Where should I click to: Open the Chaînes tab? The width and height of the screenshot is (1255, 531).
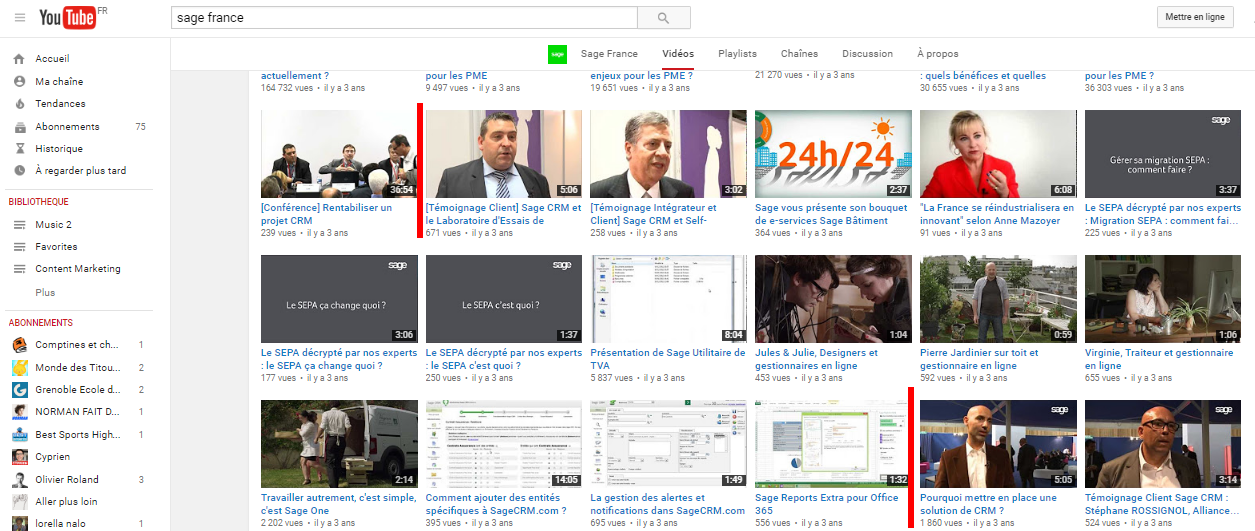[x=799, y=54]
